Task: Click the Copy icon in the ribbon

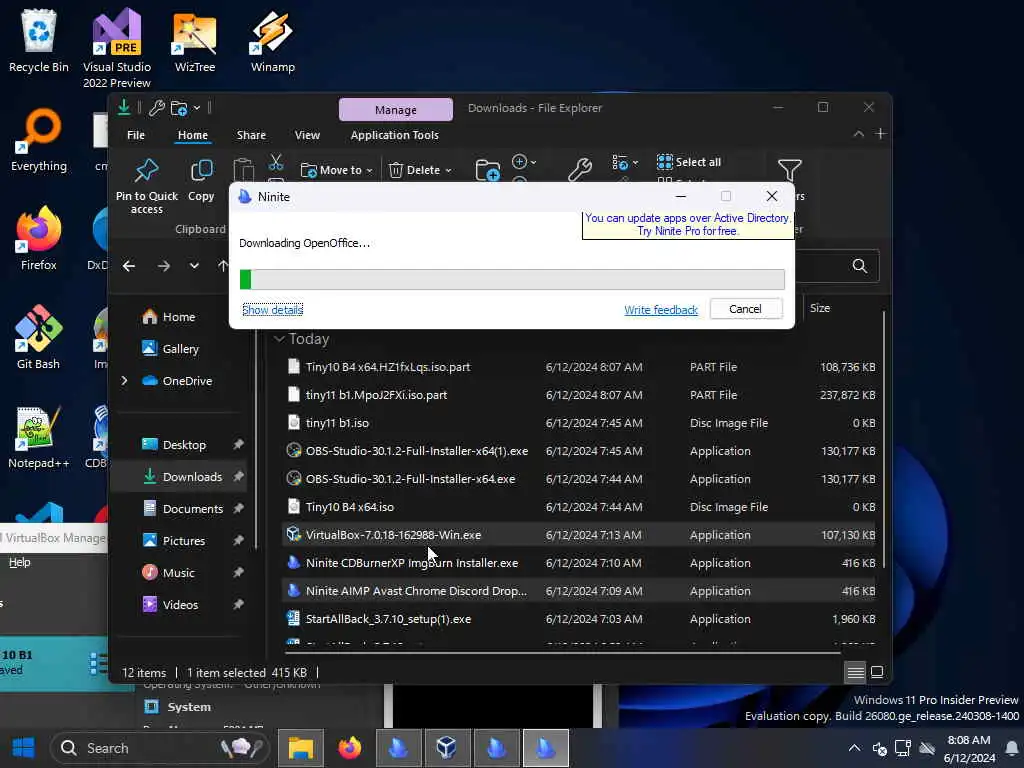Action: point(201,180)
